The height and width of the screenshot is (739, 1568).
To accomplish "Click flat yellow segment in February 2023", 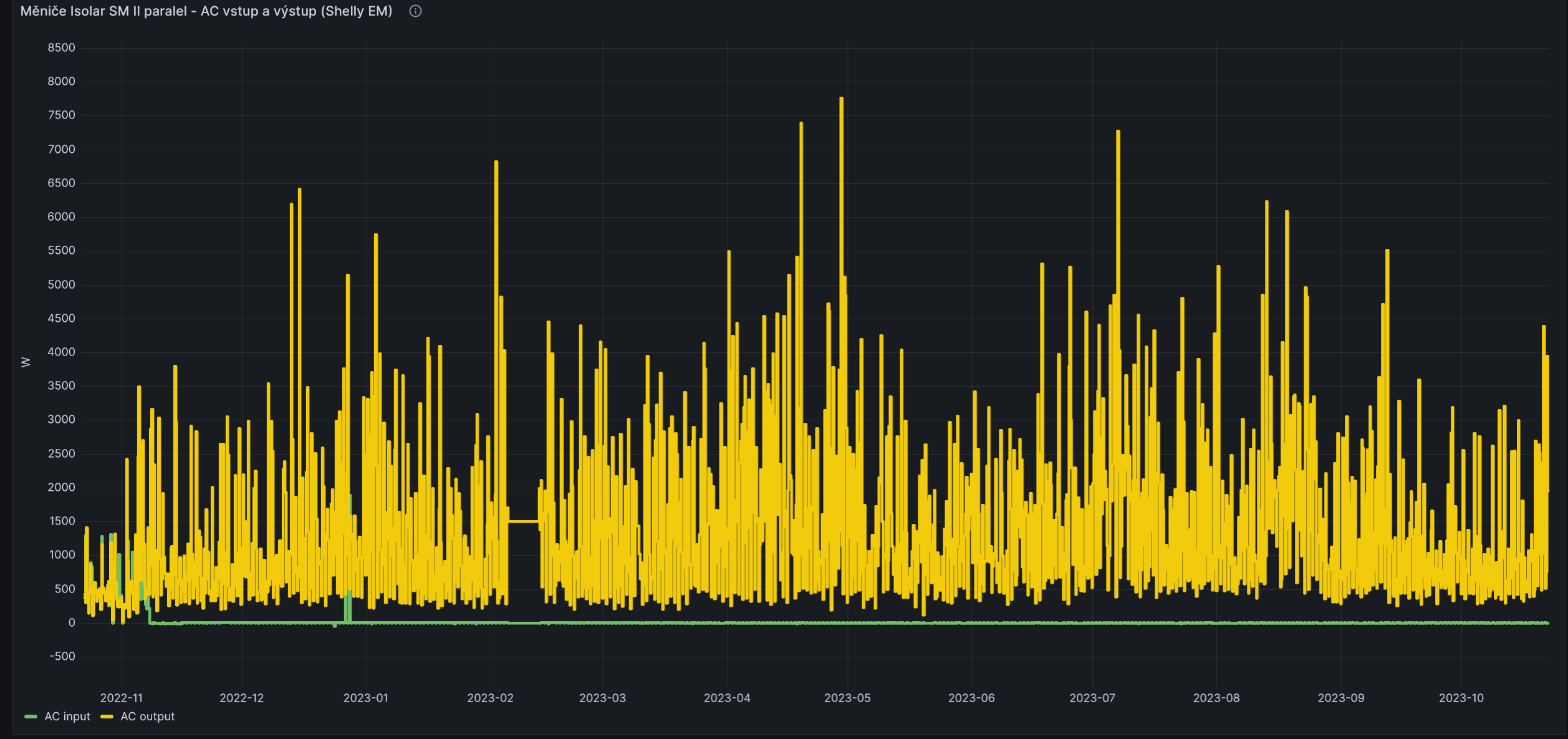I will [523, 521].
